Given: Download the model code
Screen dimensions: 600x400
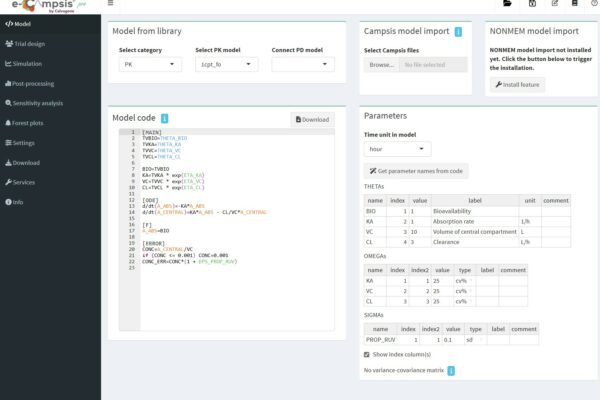Looking at the screenshot, I should click(x=311, y=119).
